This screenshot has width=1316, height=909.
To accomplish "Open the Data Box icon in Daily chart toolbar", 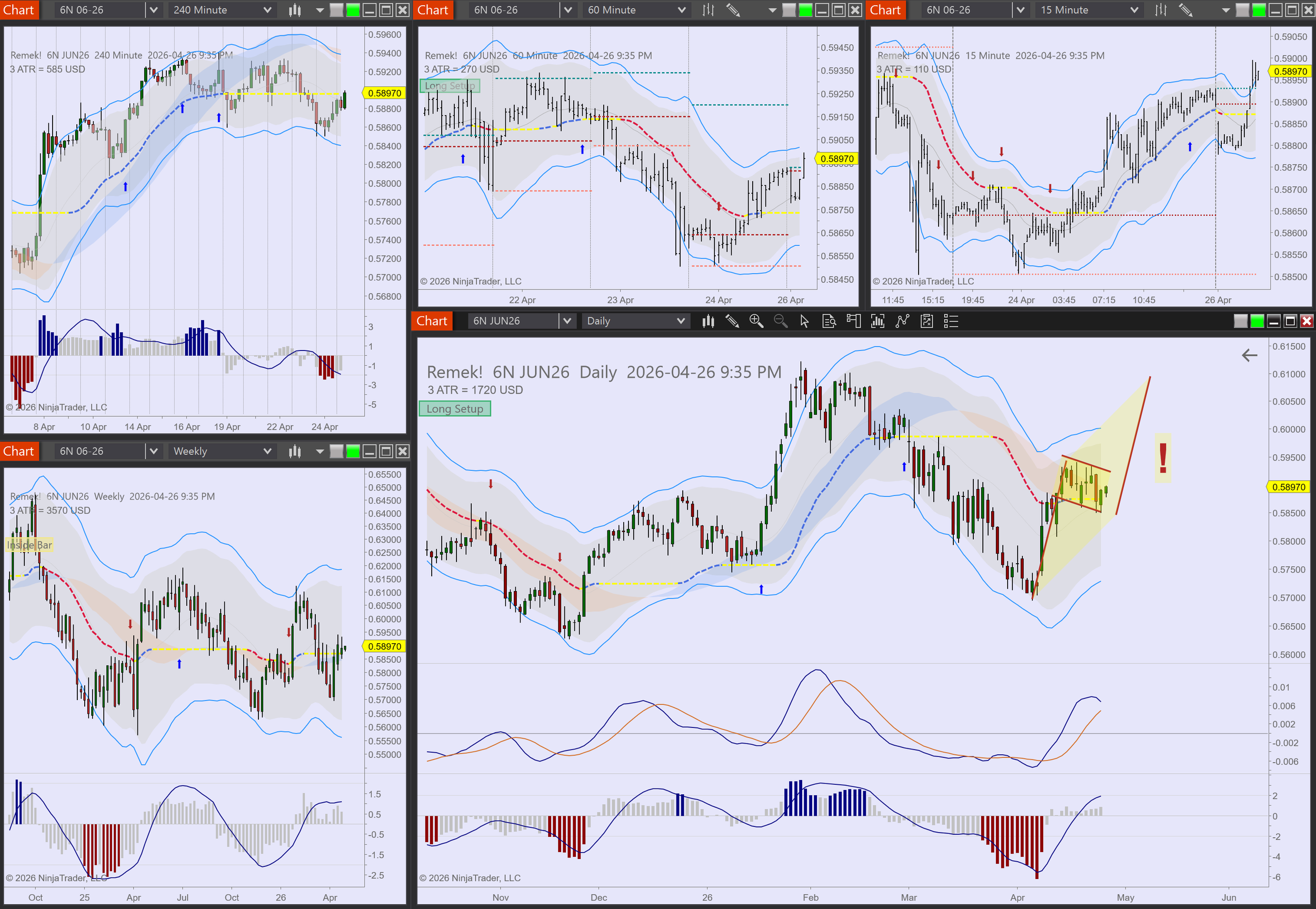I will 829,321.
